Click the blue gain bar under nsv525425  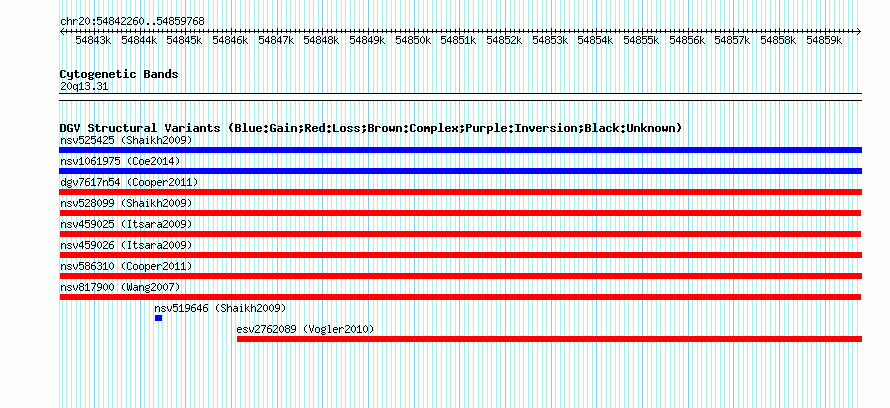[460, 150]
